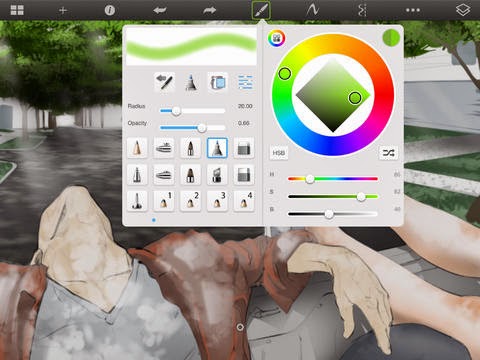Click the Opacity slider track
This screenshot has width=480, height=360.
(x=193, y=127)
